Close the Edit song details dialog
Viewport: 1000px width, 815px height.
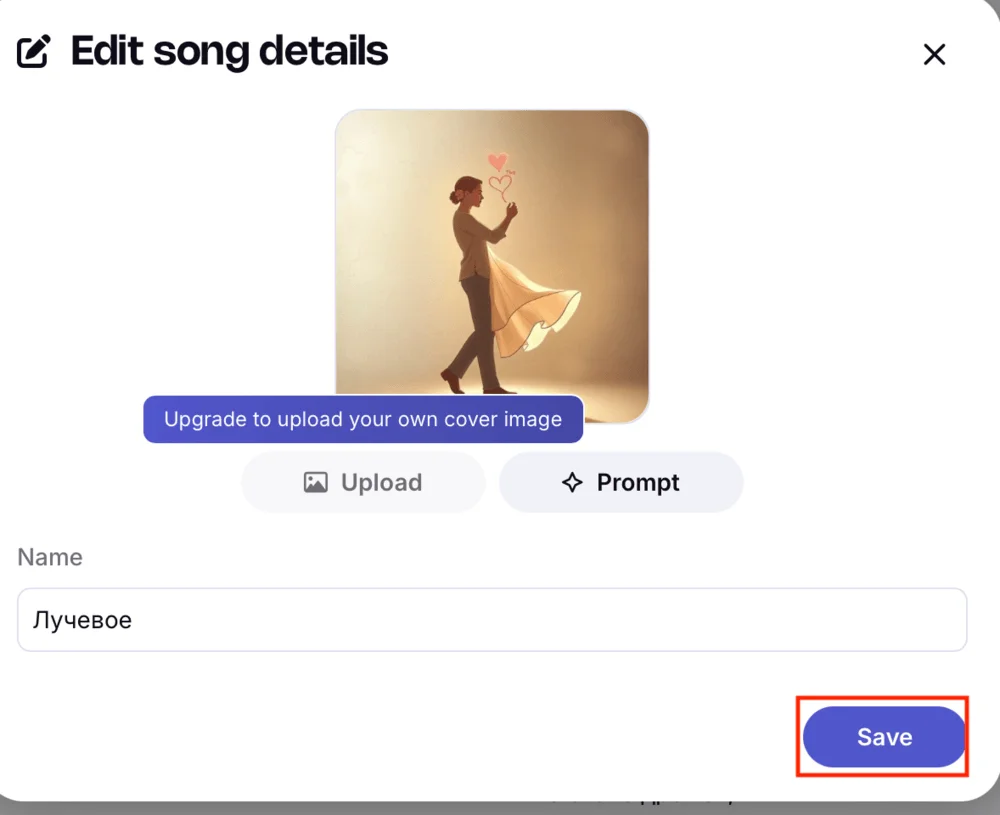pos(934,54)
